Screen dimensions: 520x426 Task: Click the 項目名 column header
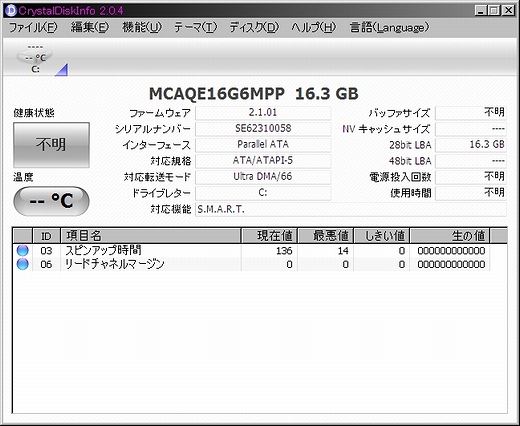tap(150, 236)
